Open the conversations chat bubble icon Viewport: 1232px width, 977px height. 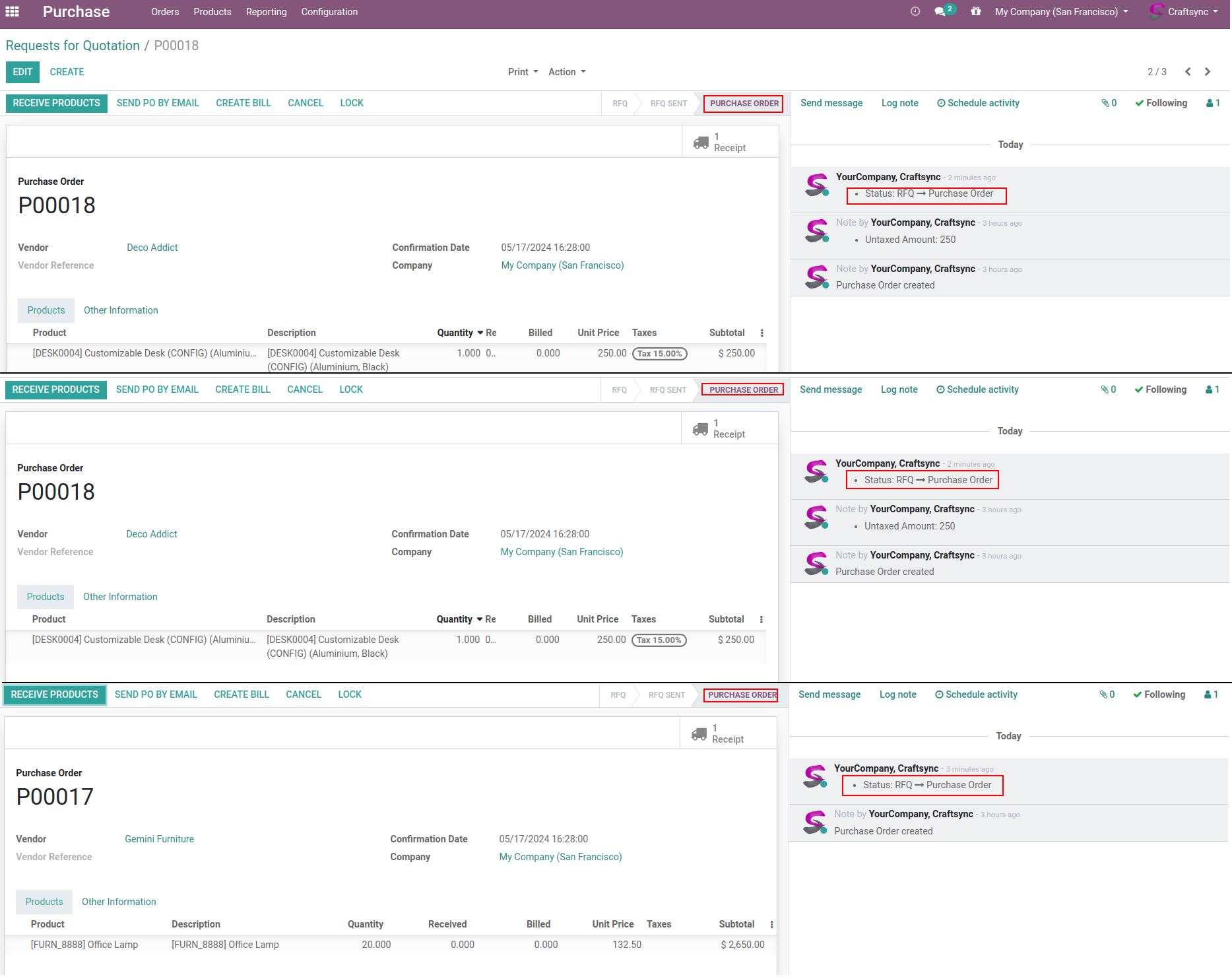[940, 12]
